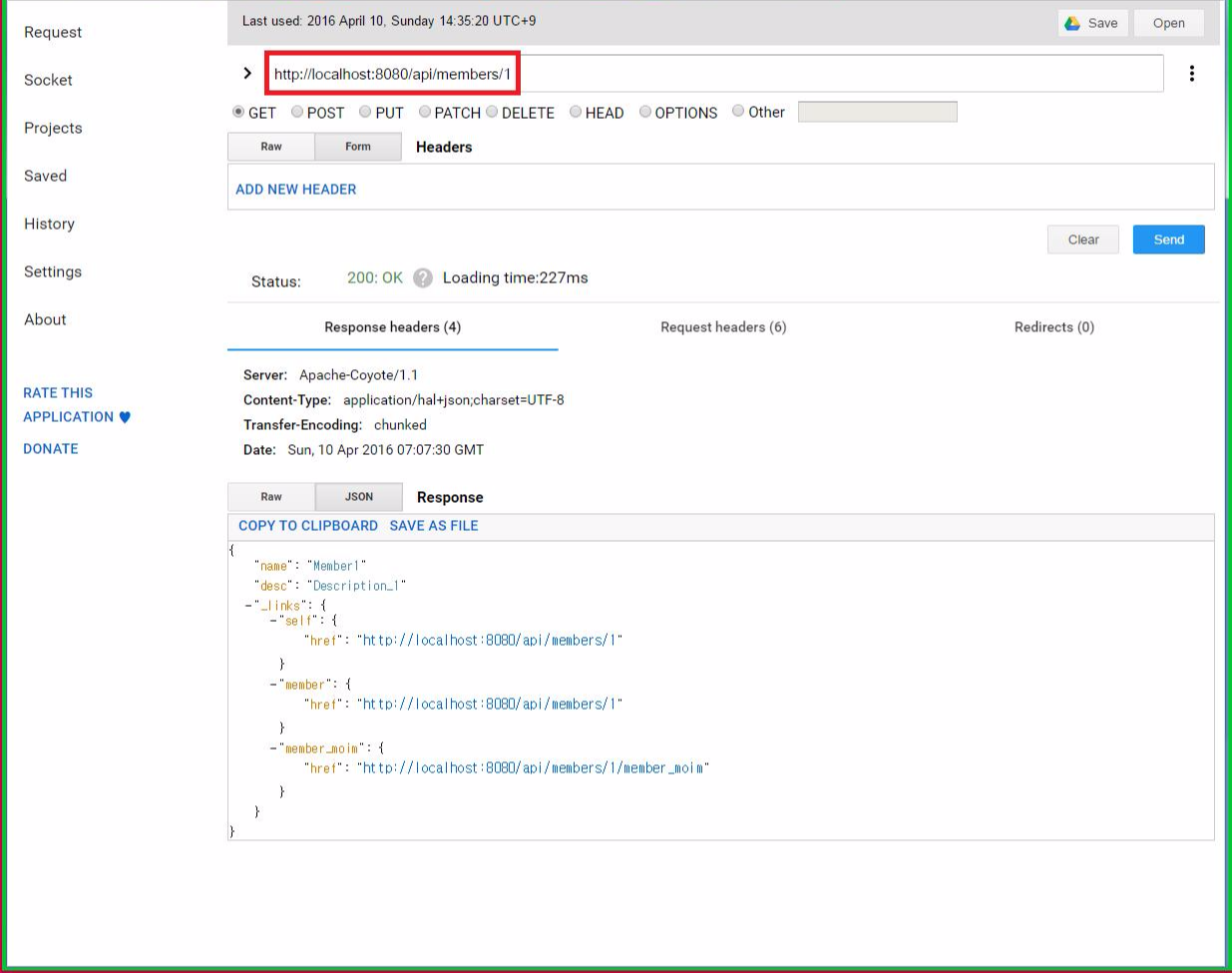This screenshot has height=973, width=1232.
Task: Open the History section in sidebar
Action: pyautogui.click(x=49, y=224)
